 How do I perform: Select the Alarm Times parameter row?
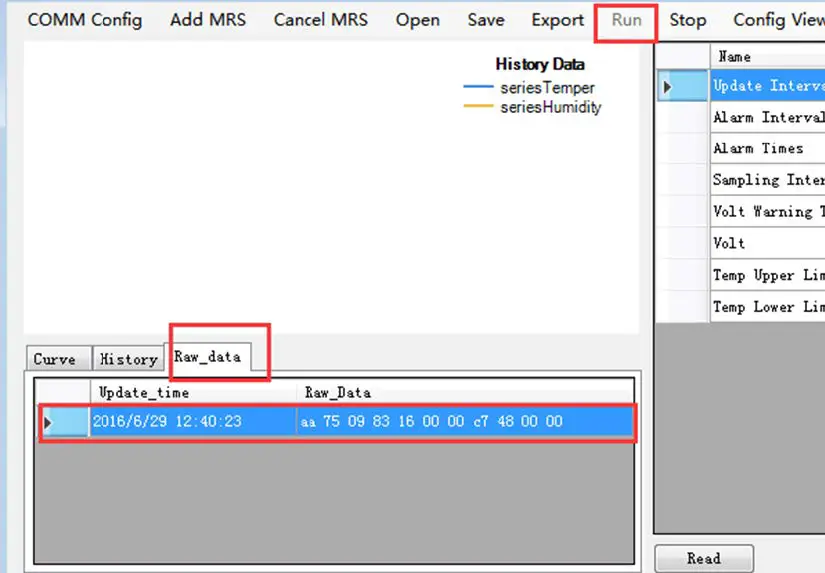[x=768, y=148]
